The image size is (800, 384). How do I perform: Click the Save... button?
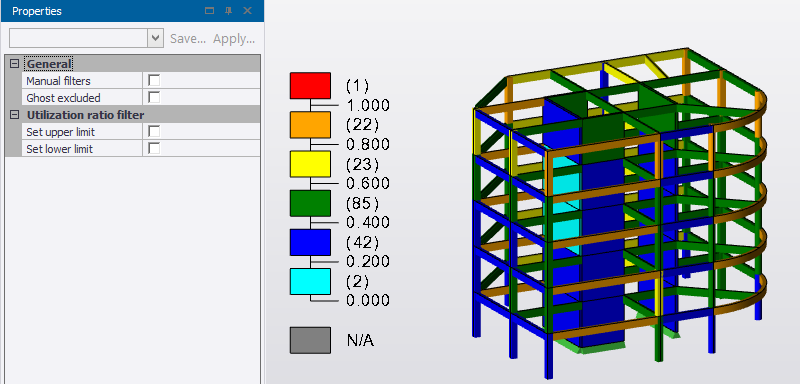188,39
